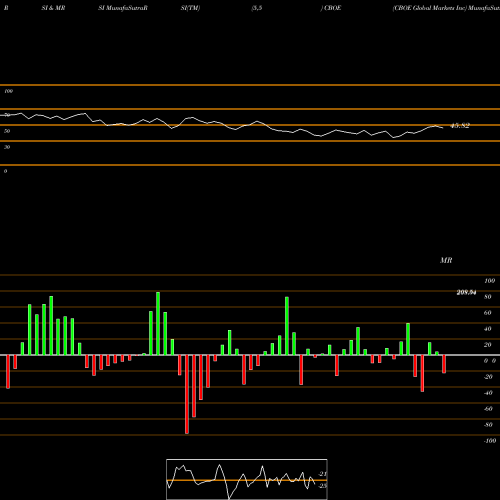Click the '0 0' zero-line axis label
The width and height of the screenshot is (500, 500).
[490, 361]
